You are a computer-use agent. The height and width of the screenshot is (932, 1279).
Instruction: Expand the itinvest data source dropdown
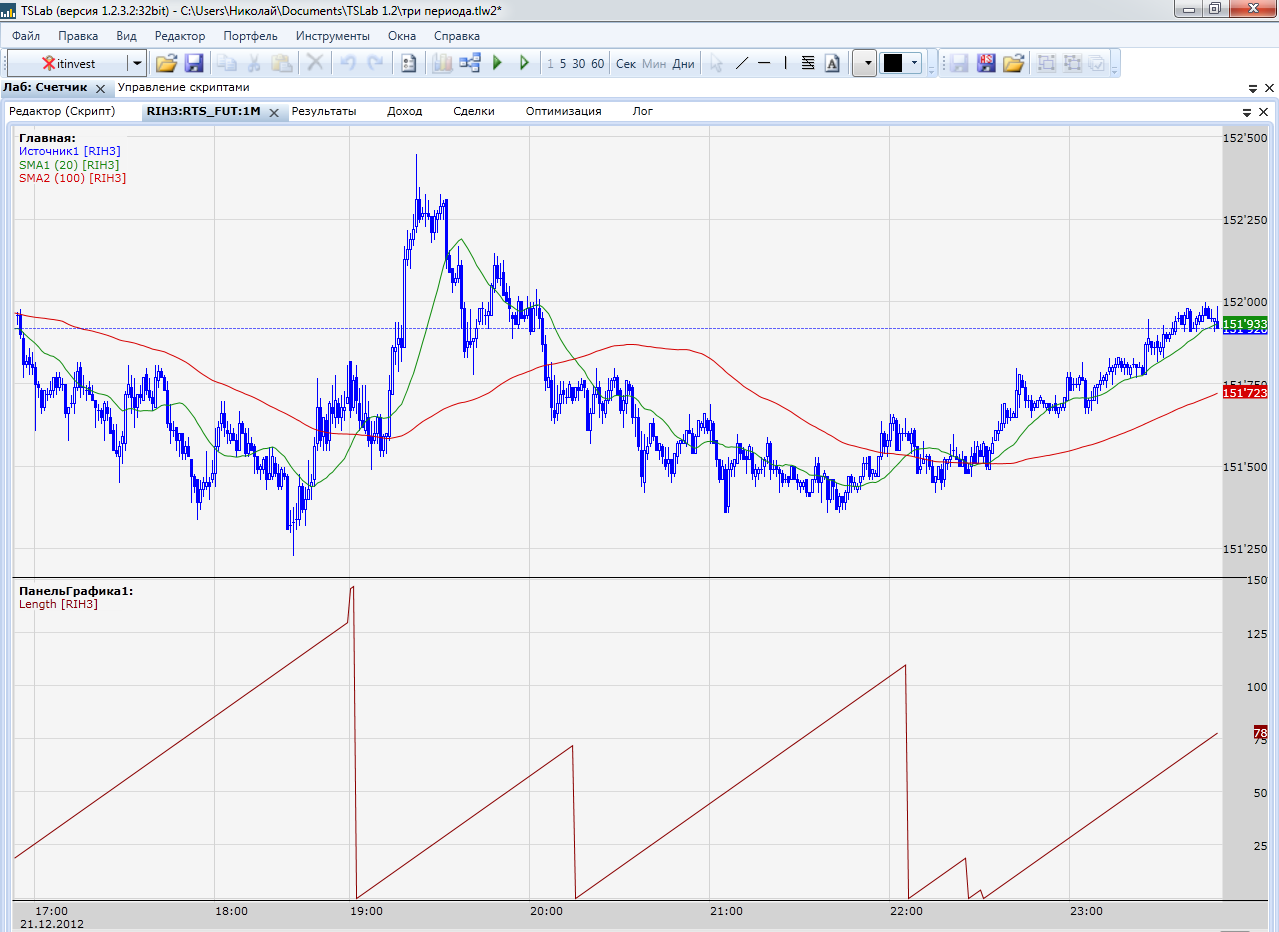pyautogui.click(x=136, y=63)
